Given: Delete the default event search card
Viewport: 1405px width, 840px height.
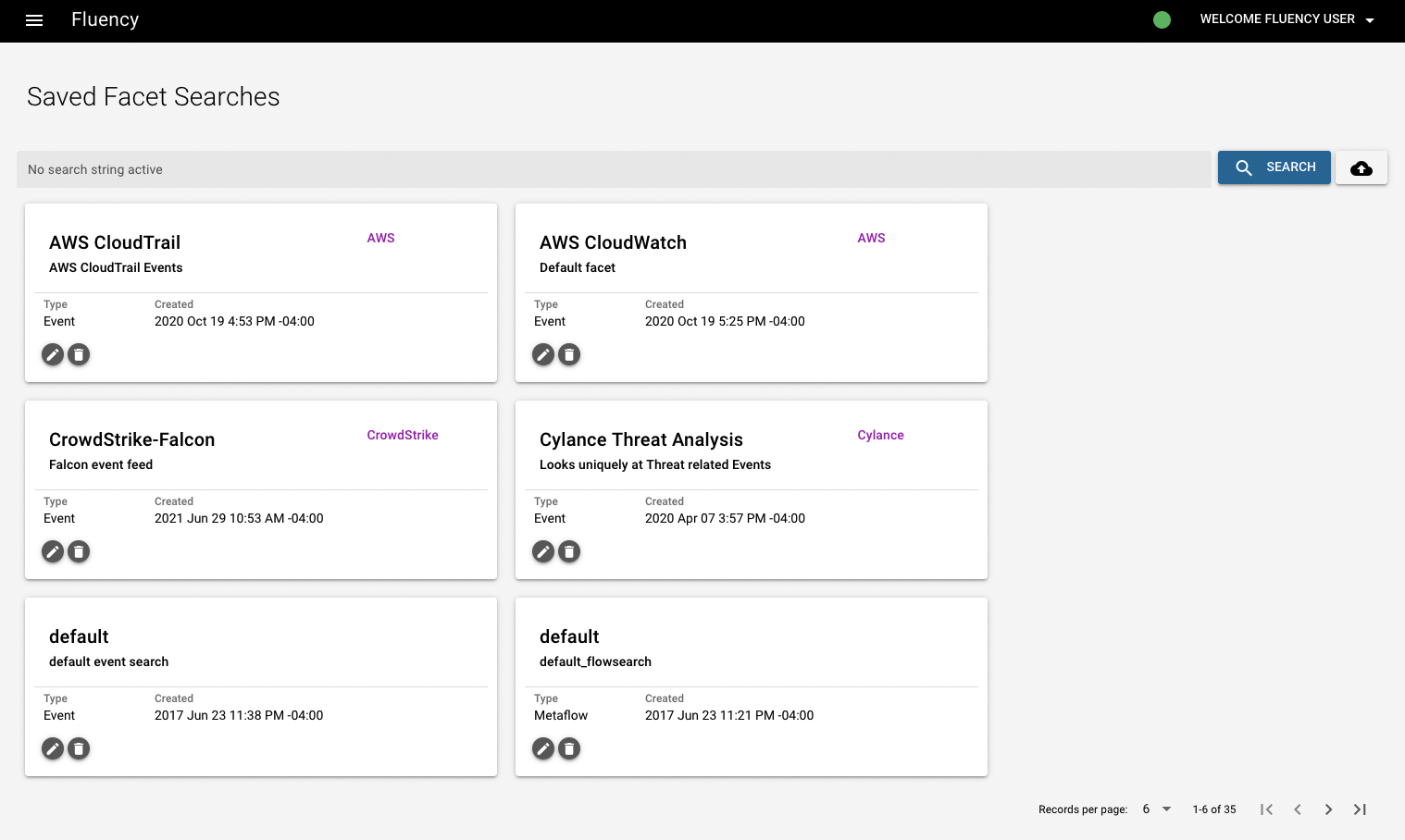Looking at the screenshot, I should (79, 748).
